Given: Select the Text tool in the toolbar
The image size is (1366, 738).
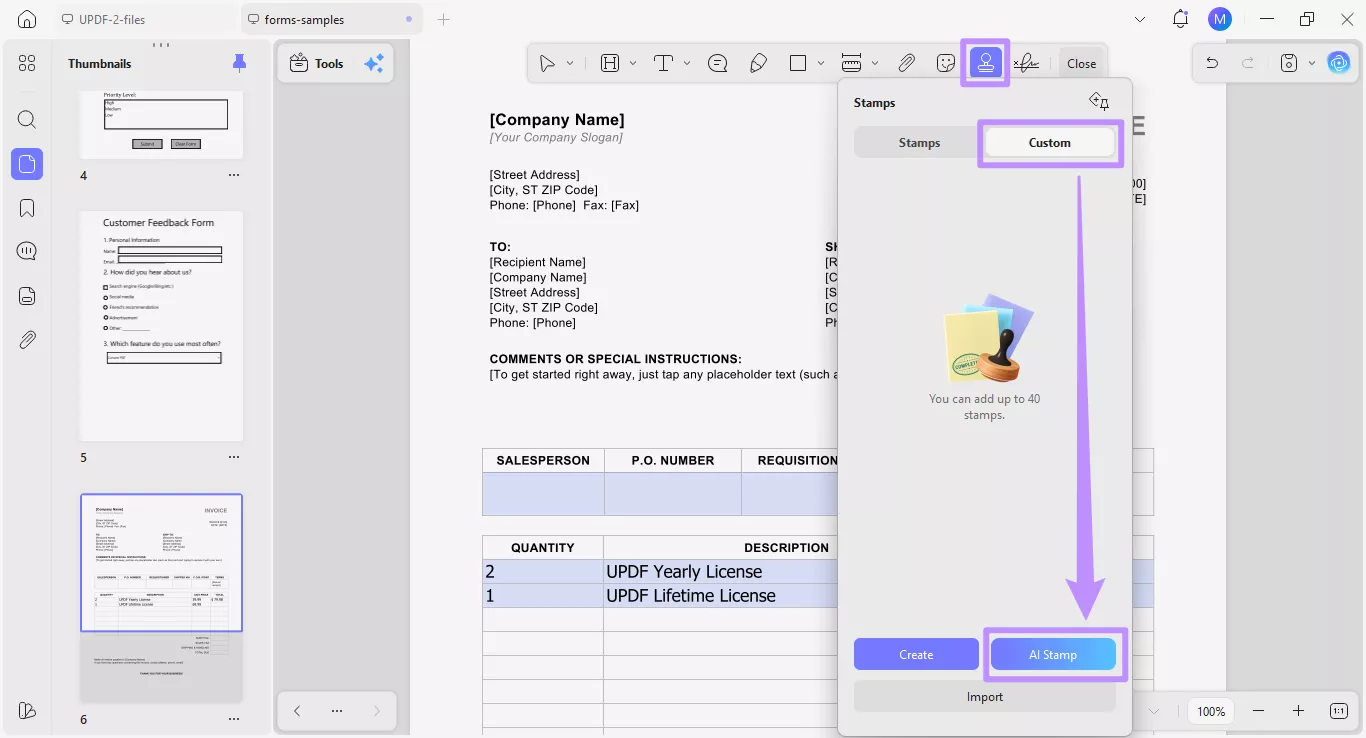Looking at the screenshot, I should [x=663, y=62].
